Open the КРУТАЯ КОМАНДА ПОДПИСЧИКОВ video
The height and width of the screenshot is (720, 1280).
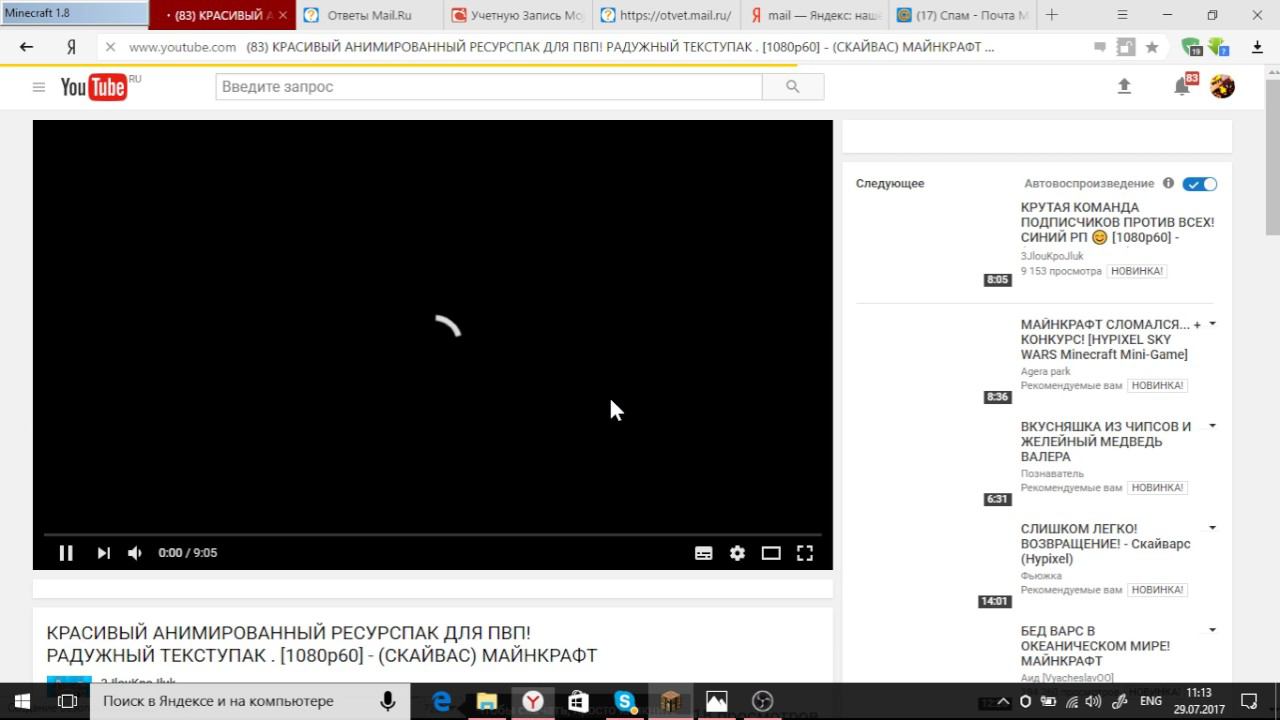(x=1117, y=222)
